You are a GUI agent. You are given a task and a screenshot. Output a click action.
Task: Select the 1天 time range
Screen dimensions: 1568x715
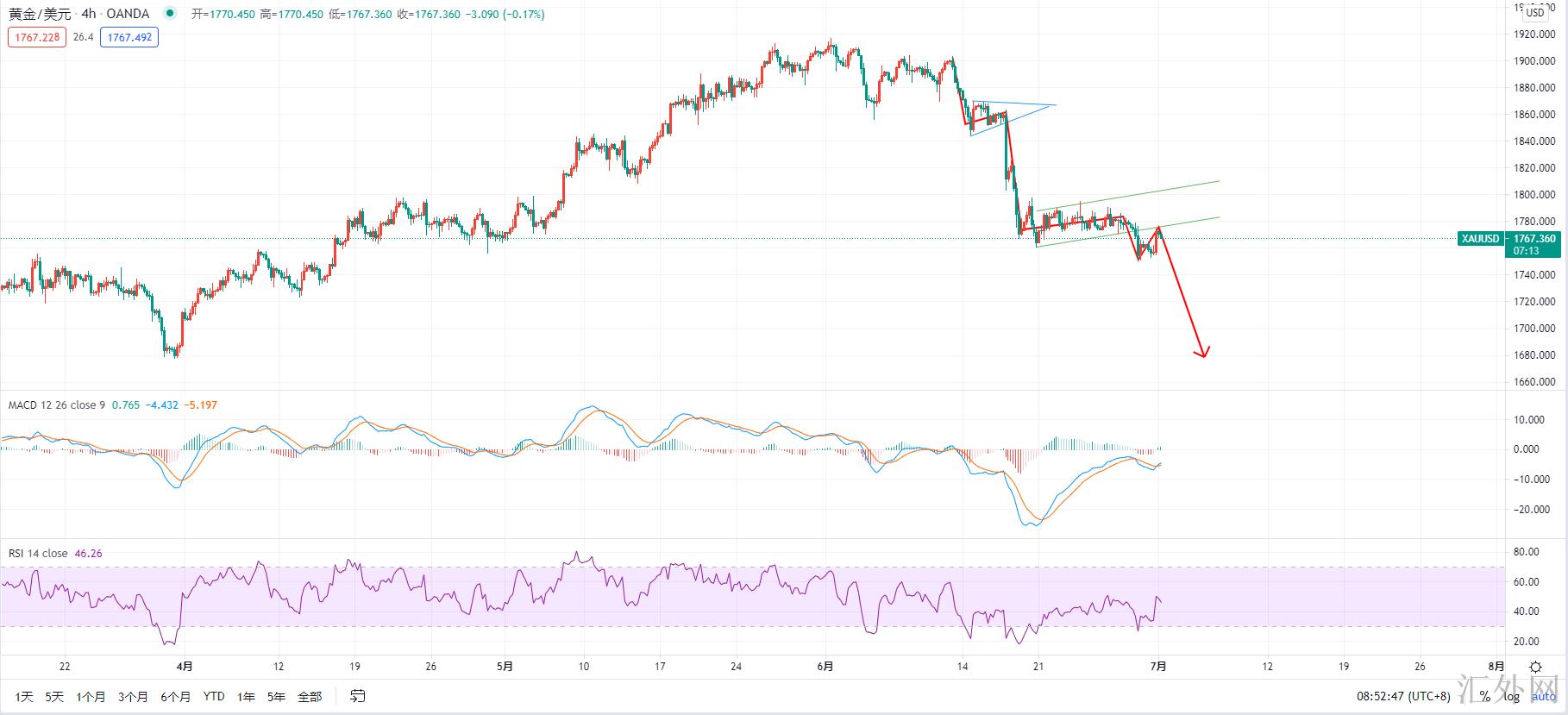click(24, 696)
